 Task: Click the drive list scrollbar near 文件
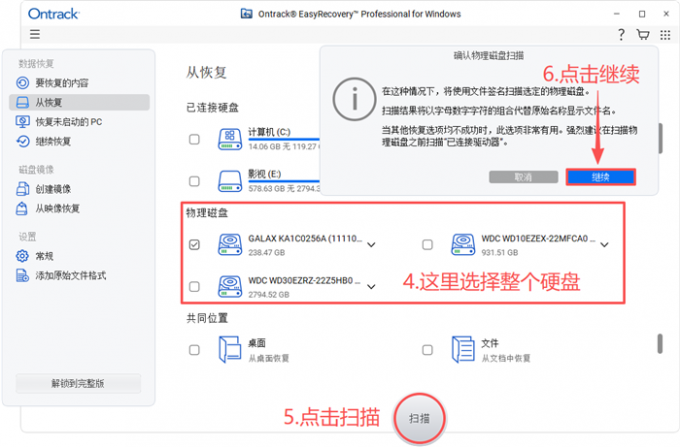(x=660, y=344)
